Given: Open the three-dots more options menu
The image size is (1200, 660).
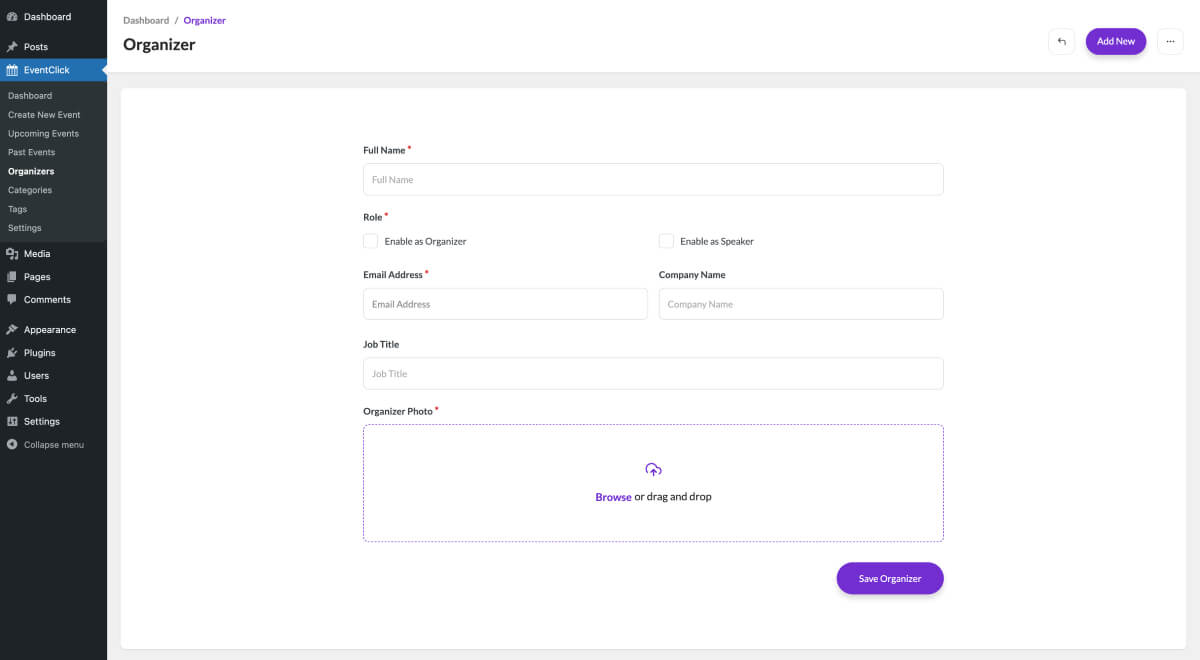Looking at the screenshot, I should pyautogui.click(x=1170, y=41).
